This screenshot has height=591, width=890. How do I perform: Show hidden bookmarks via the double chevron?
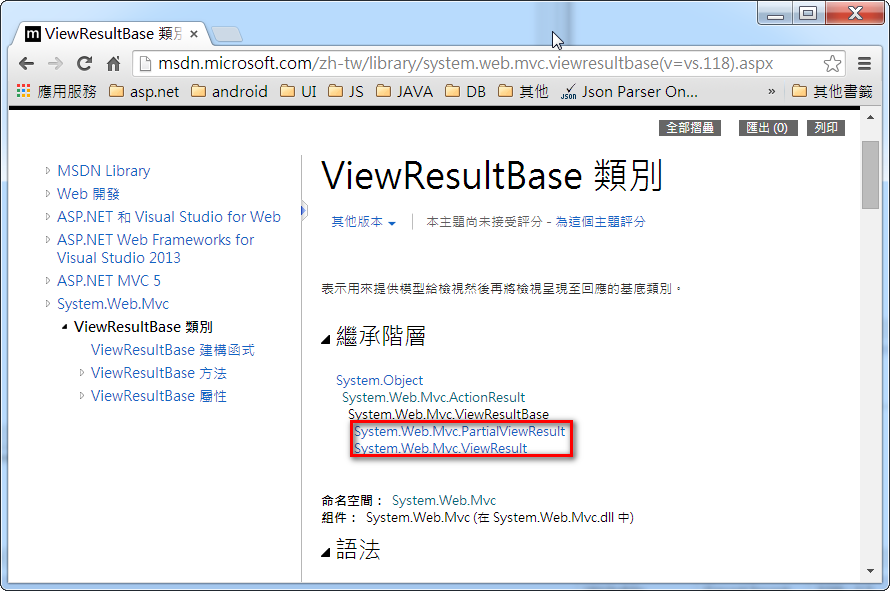771,91
